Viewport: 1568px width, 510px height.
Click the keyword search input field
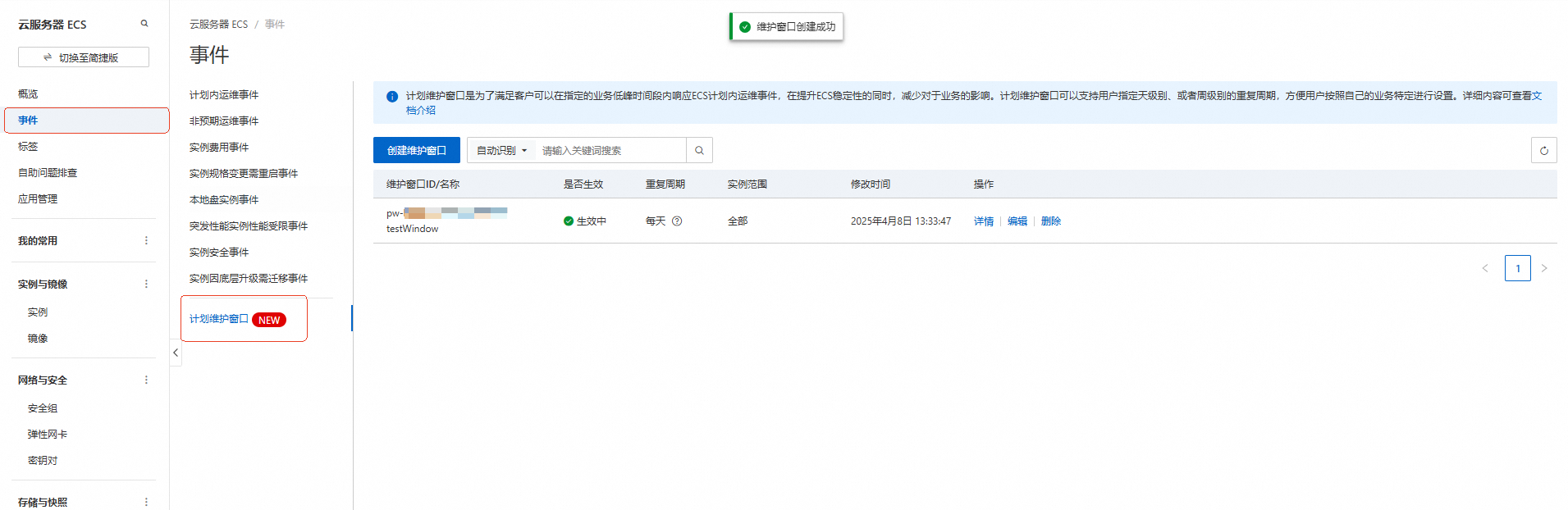(x=610, y=150)
